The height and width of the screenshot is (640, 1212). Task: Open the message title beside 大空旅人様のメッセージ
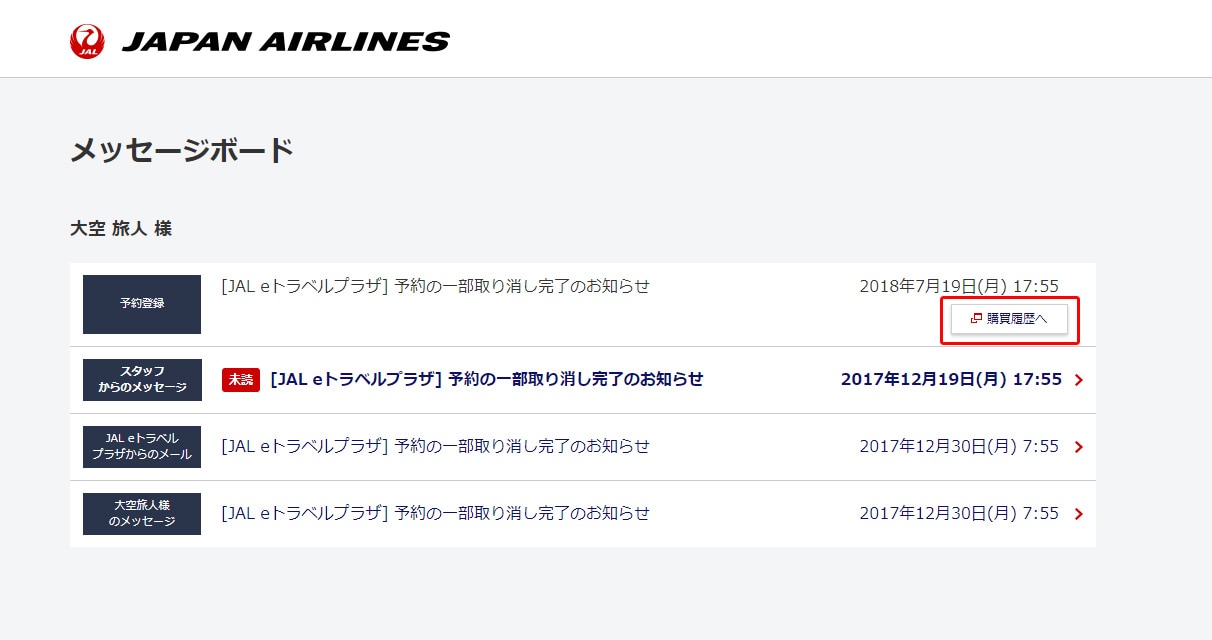pos(435,513)
